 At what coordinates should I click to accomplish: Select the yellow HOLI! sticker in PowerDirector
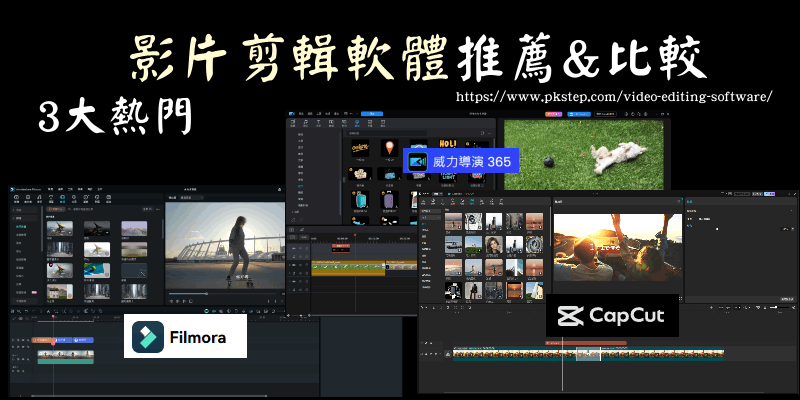tap(447, 143)
